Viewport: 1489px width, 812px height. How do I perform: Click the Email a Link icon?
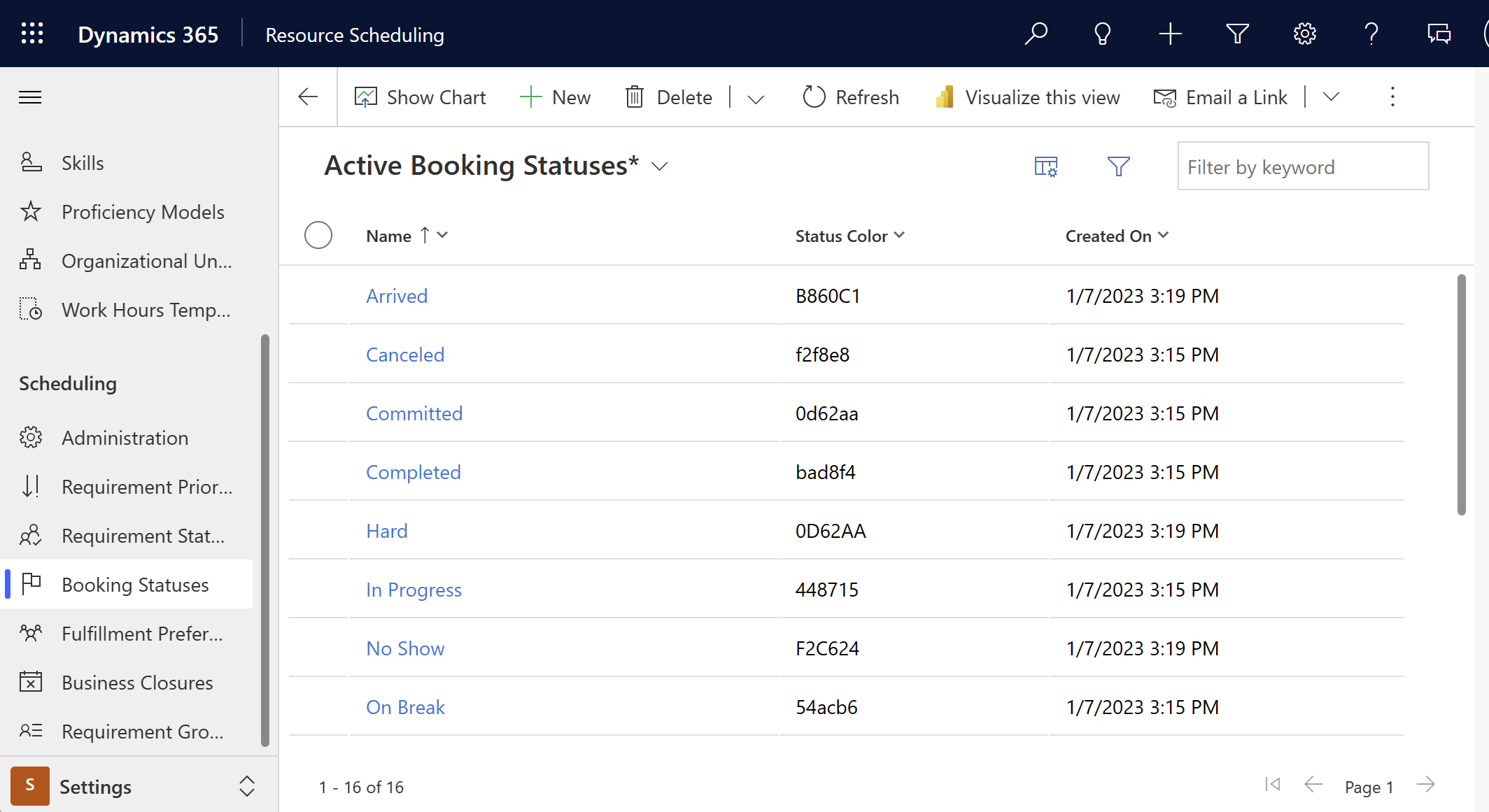[x=1163, y=97]
